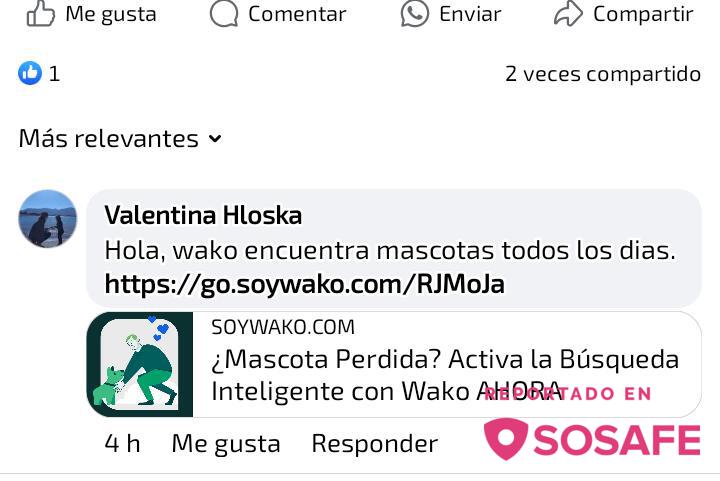Open the blue like reaction count
The height and width of the screenshot is (481, 720).
point(39,73)
